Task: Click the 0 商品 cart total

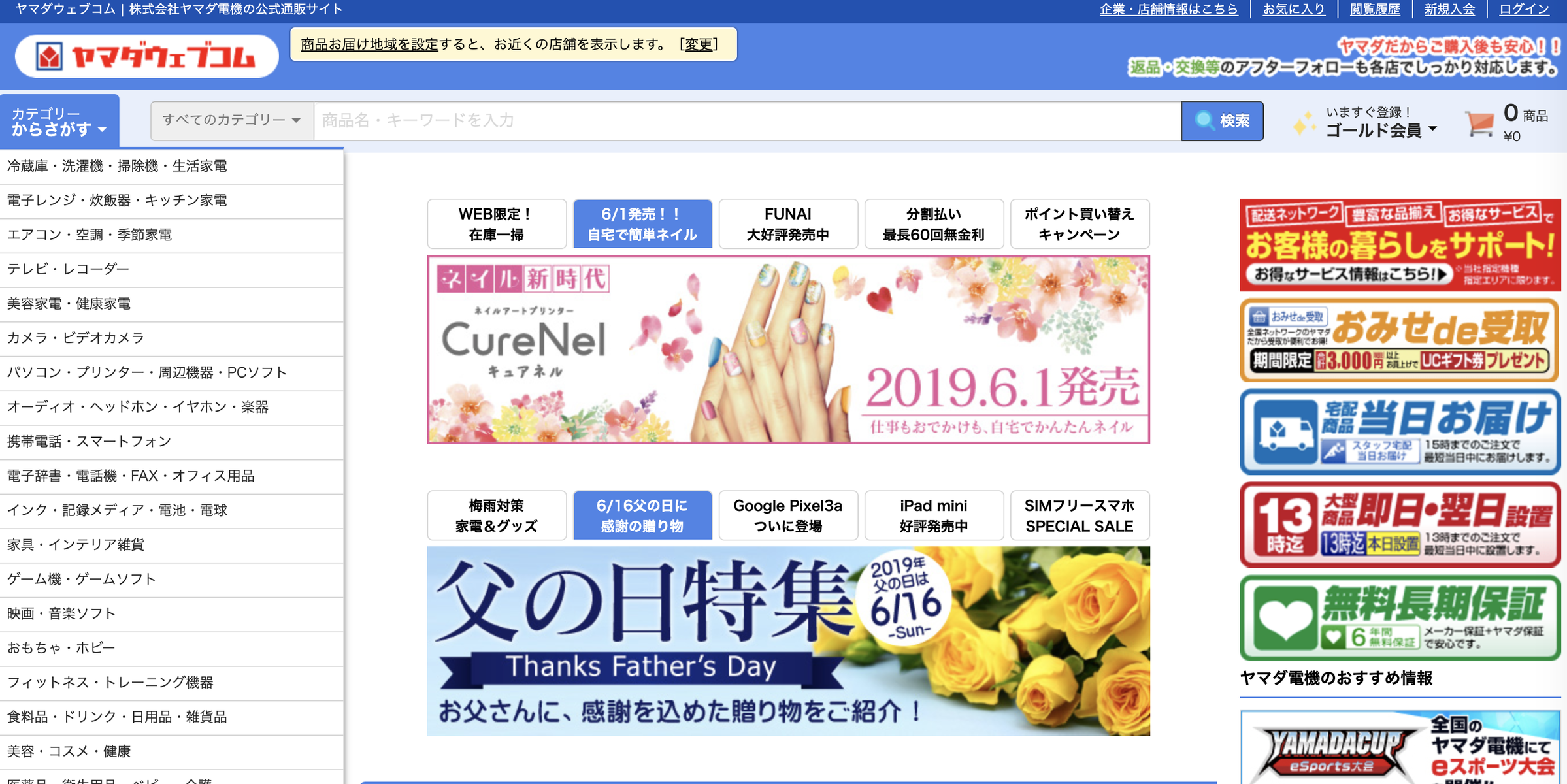Action: click(1525, 122)
